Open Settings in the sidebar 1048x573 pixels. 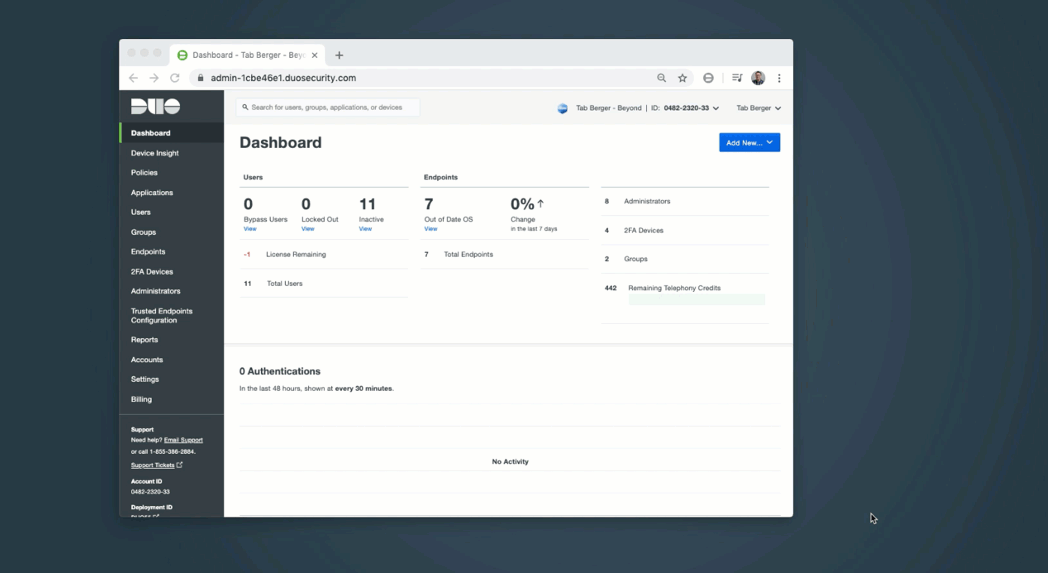144,379
